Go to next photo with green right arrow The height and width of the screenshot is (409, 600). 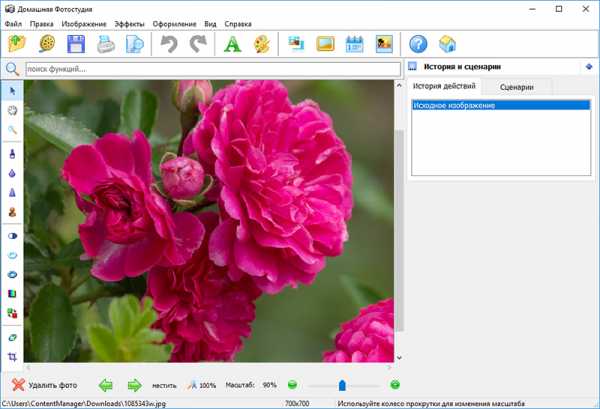pos(134,385)
